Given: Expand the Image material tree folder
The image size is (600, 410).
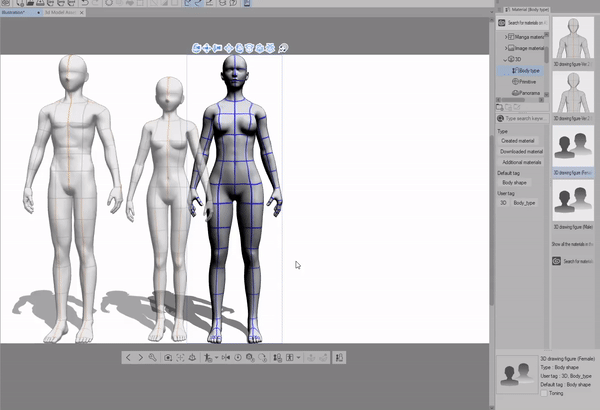Looking at the screenshot, I should tap(506, 48).
